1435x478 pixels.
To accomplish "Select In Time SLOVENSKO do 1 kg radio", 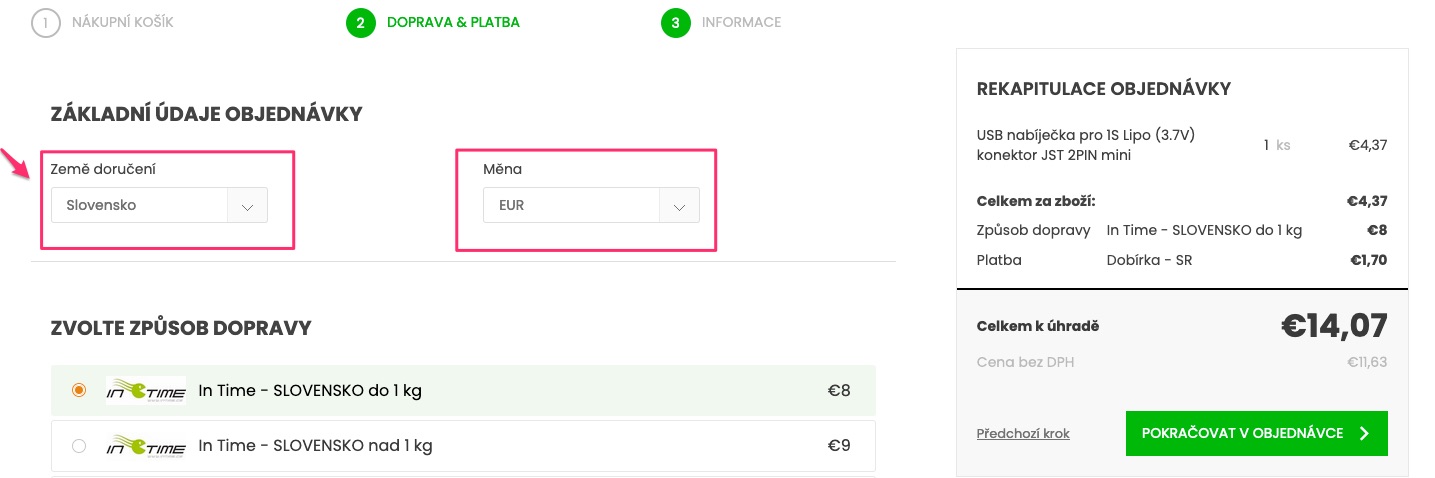I will 79,390.
